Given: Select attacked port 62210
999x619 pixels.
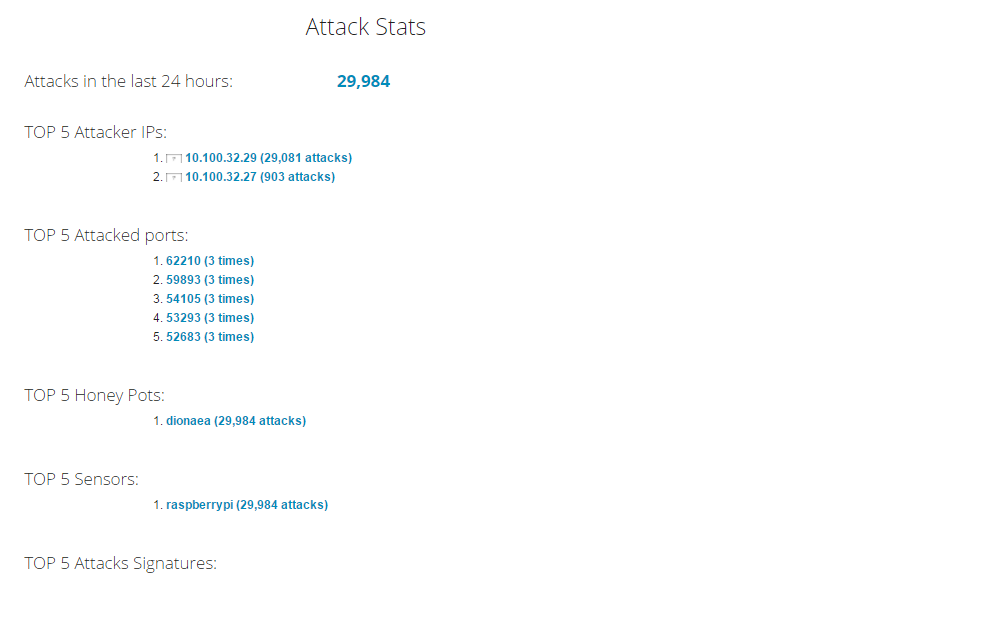Looking at the screenshot, I should coord(210,261).
